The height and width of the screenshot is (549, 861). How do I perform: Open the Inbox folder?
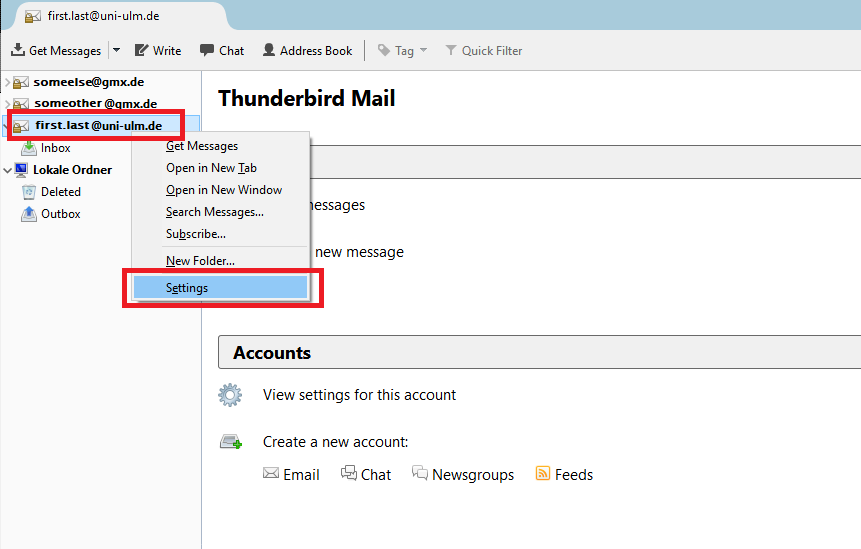click(x=55, y=148)
